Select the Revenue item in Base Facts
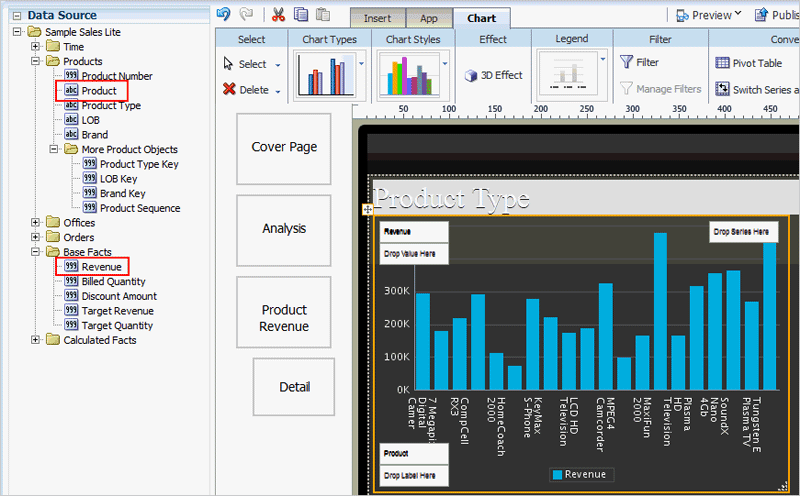Viewport: 800px width, 496px height. click(x=101, y=267)
